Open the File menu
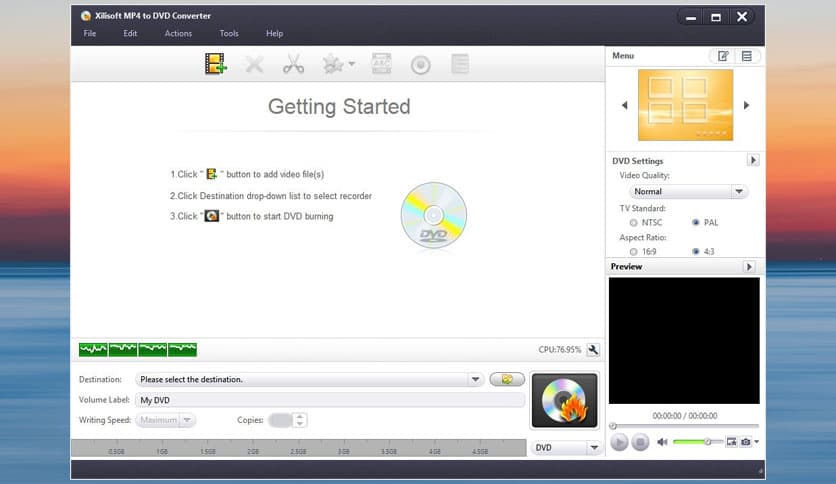The image size is (836, 484). click(x=90, y=33)
